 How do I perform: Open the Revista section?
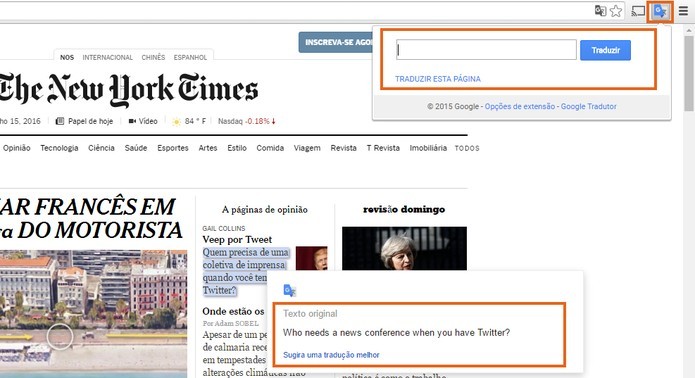point(343,148)
